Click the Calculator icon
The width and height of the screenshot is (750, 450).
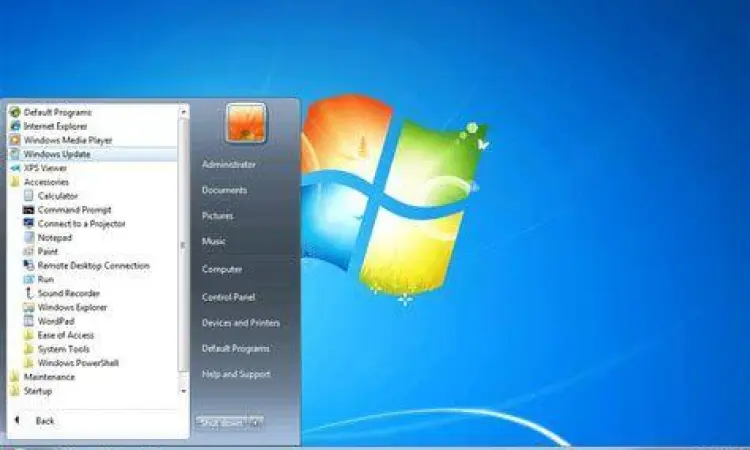point(29,196)
